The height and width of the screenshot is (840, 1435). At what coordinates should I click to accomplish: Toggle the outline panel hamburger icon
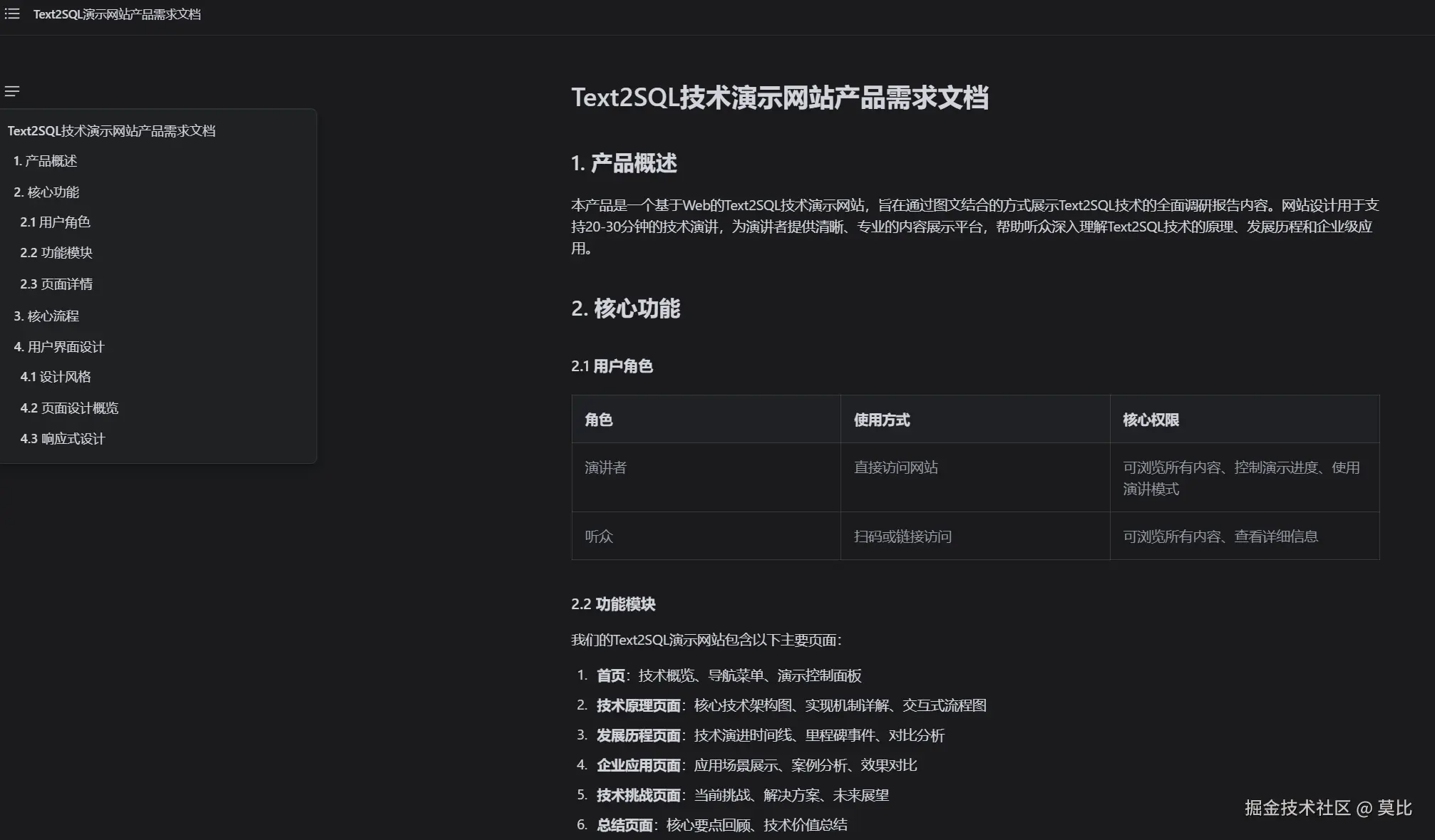pos(12,91)
